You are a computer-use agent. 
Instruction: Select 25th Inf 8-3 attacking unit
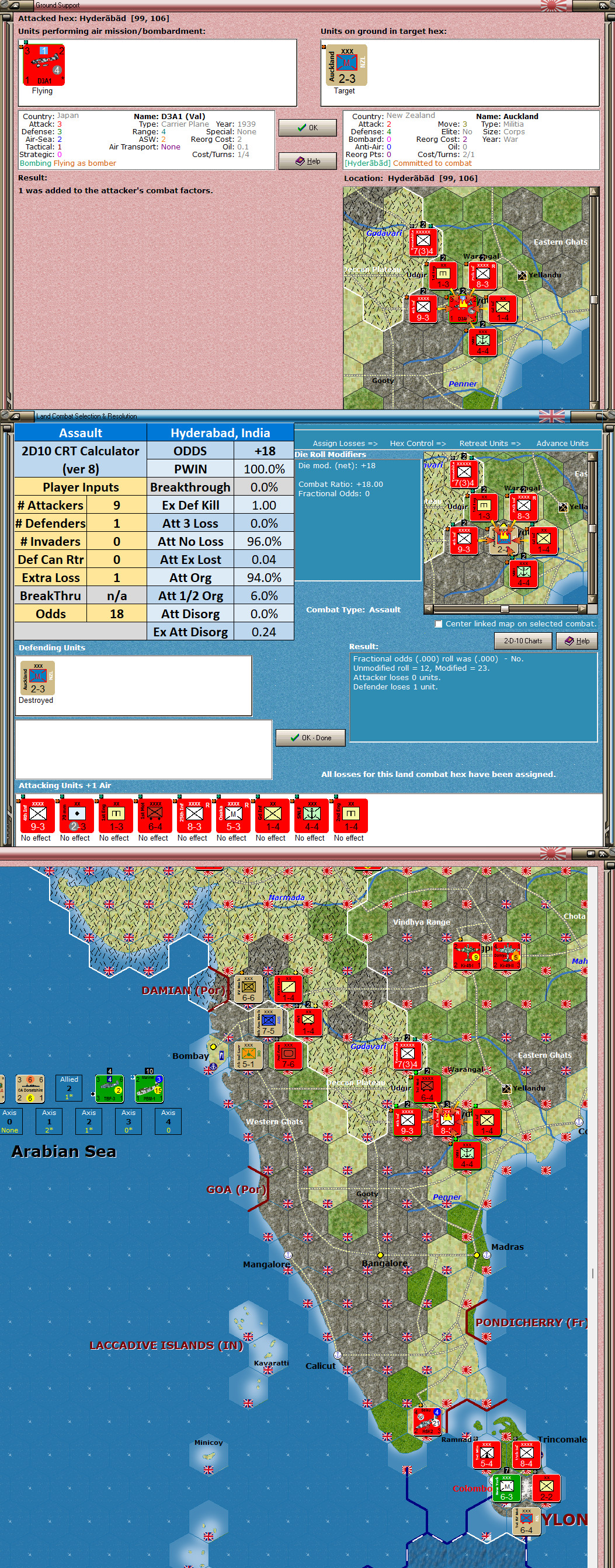(x=194, y=816)
